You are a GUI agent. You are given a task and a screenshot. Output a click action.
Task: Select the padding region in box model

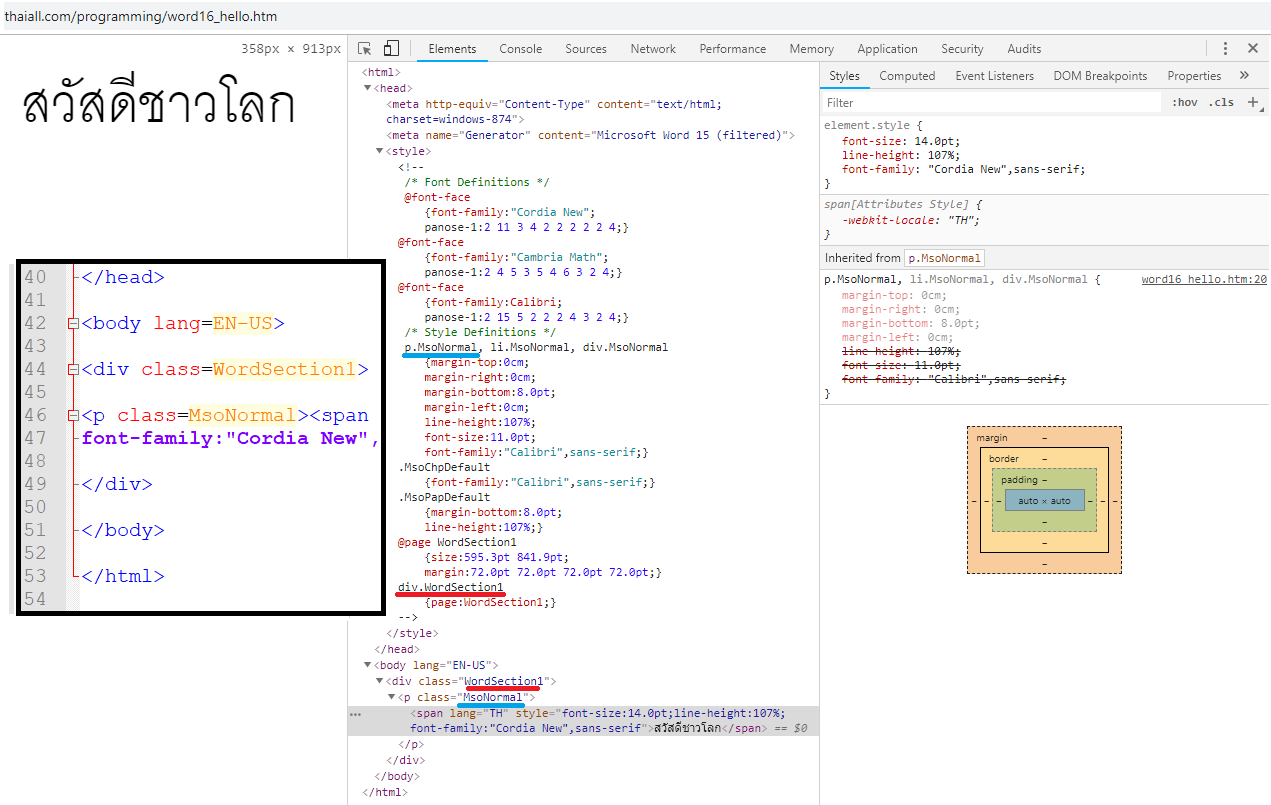[x=1018, y=480]
